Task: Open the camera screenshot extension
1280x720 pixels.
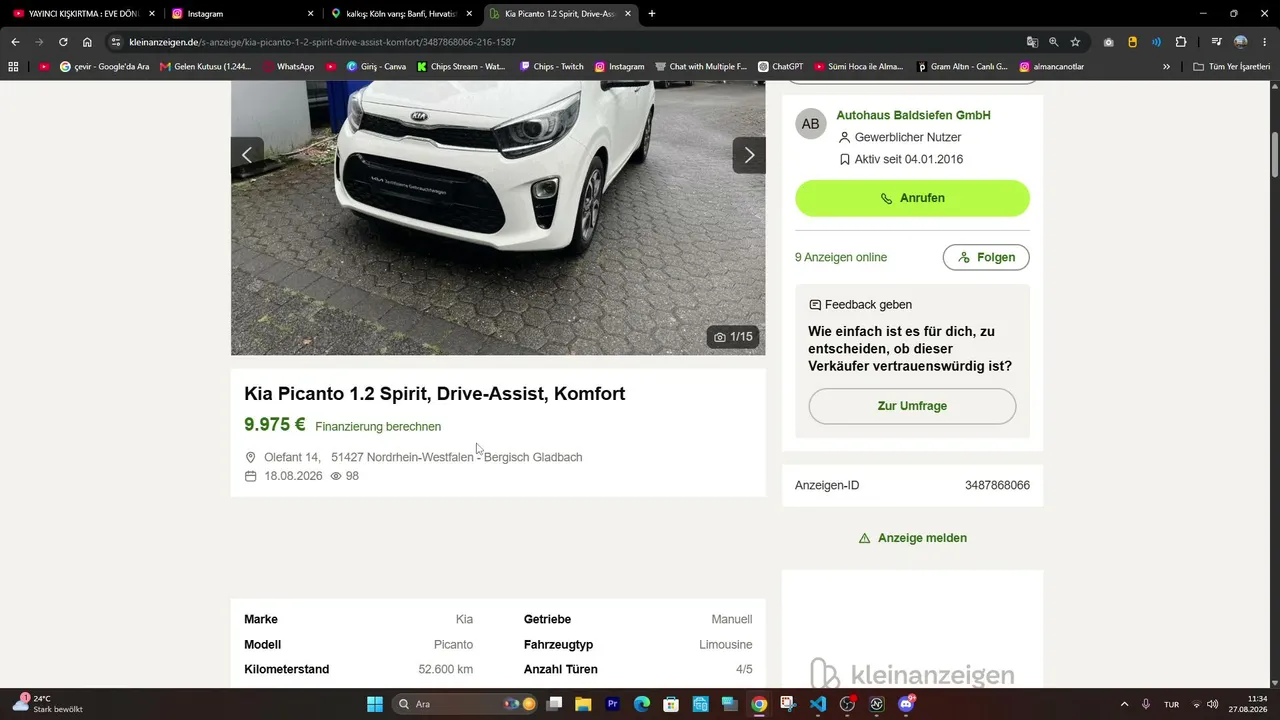Action: [1109, 42]
